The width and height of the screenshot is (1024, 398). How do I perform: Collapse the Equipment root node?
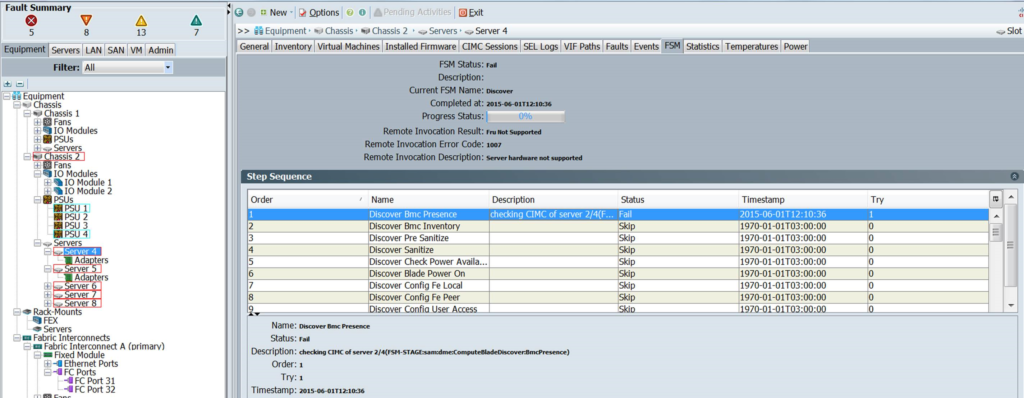click(x=7, y=96)
